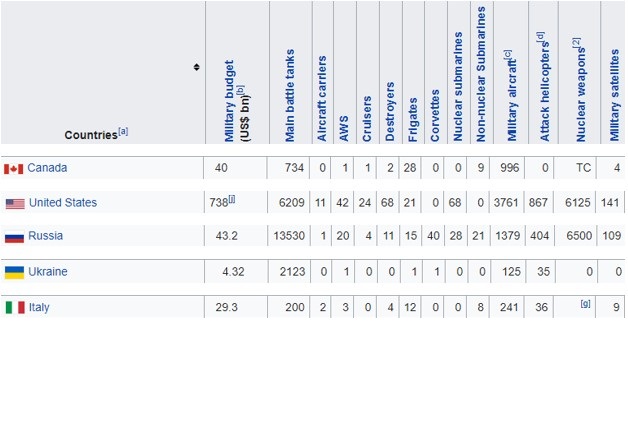This screenshot has width=628, height=431.
Task: Click the United States flag icon
Action: pos(14,203)
